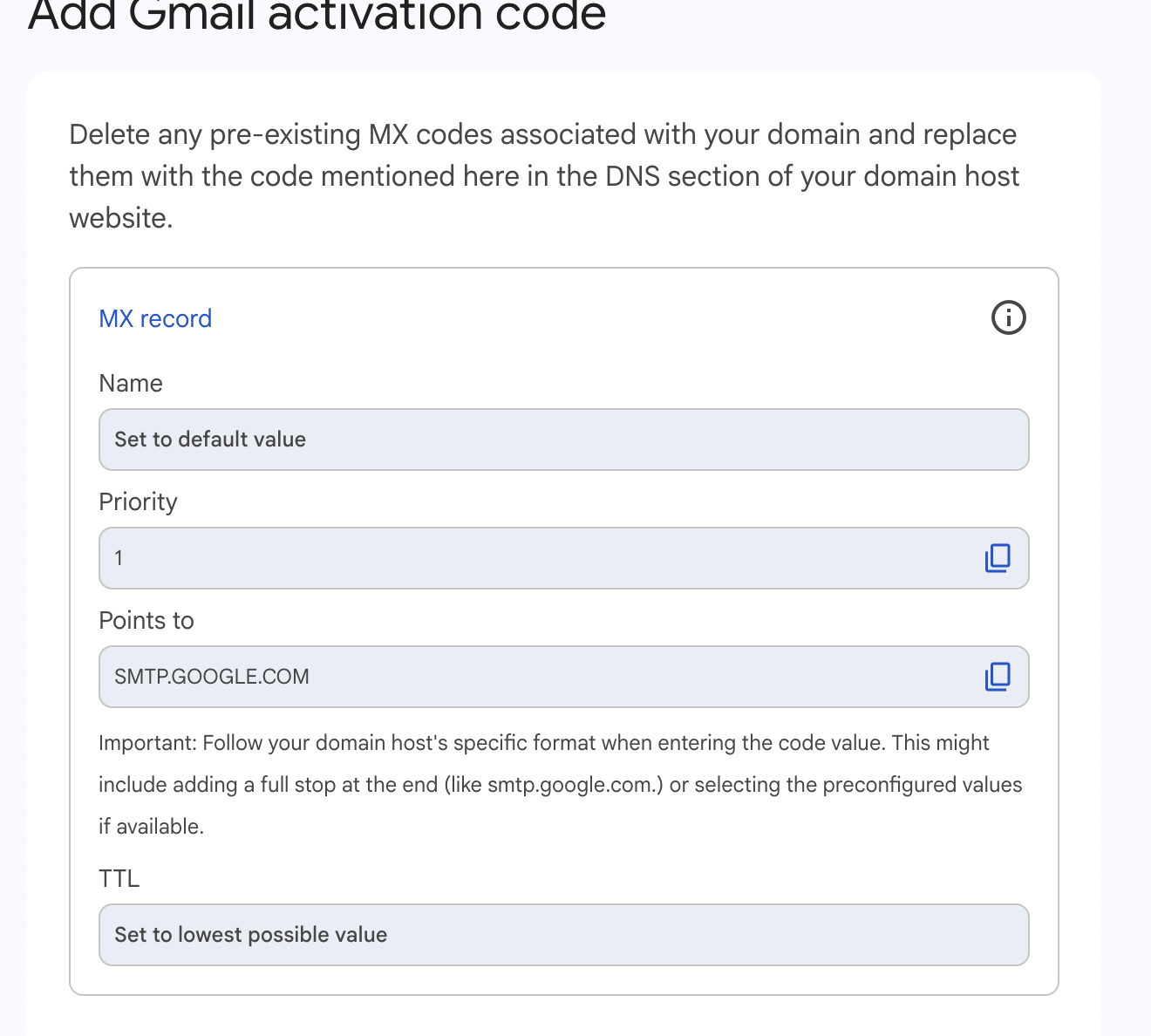Click the "if available." text under the note

click(151, 827)
